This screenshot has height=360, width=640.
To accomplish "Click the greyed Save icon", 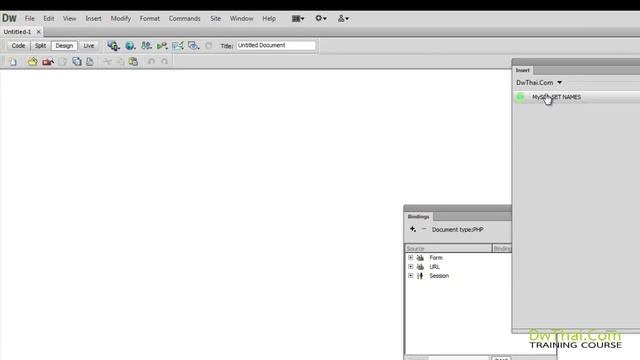I will tap(62, 62).
